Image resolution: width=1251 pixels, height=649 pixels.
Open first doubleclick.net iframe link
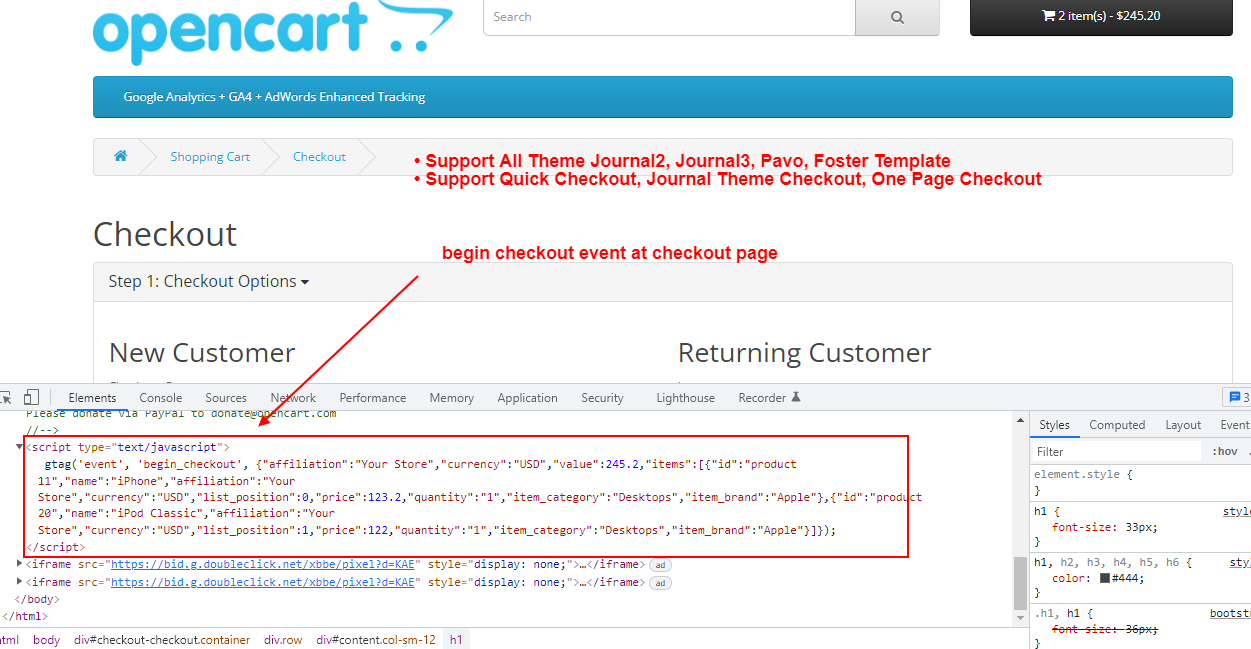[263, 564]
